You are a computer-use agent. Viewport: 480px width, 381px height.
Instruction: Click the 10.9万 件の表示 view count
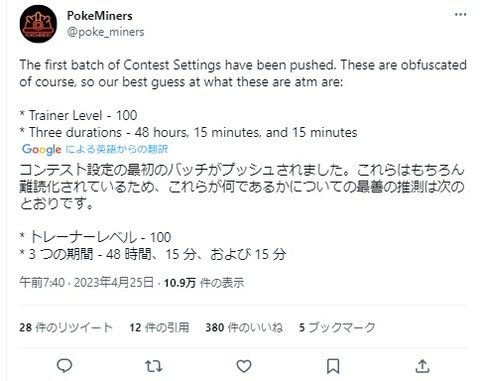tap(204, 283)
